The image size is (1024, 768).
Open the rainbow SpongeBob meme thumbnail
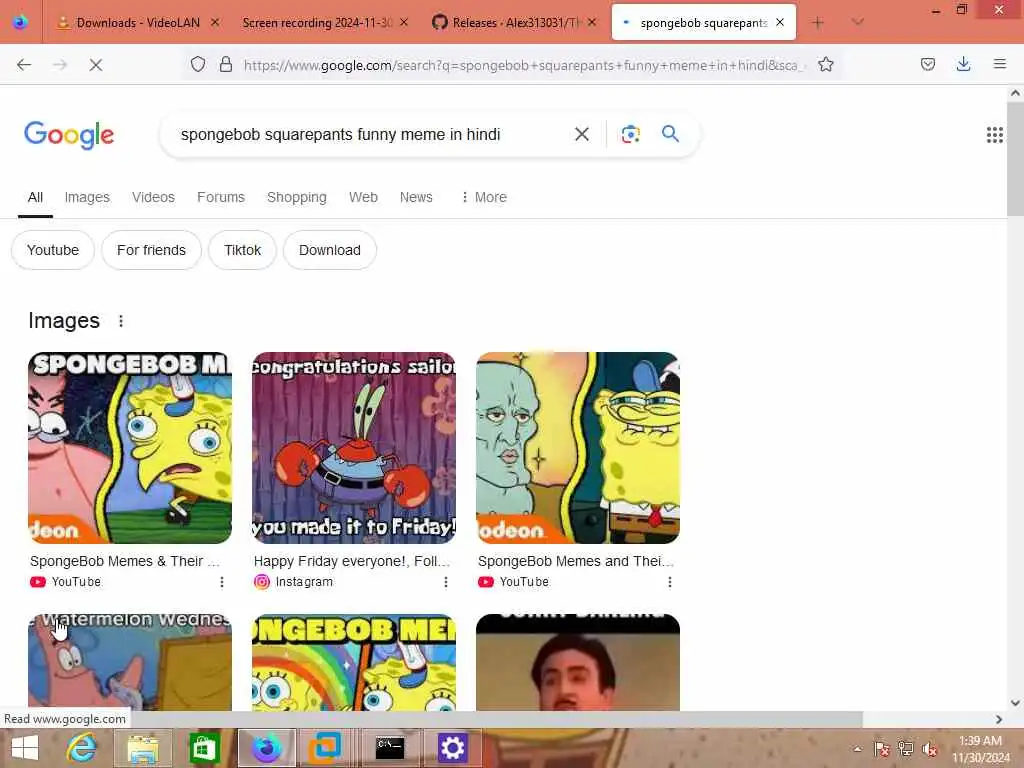point(354,662)
